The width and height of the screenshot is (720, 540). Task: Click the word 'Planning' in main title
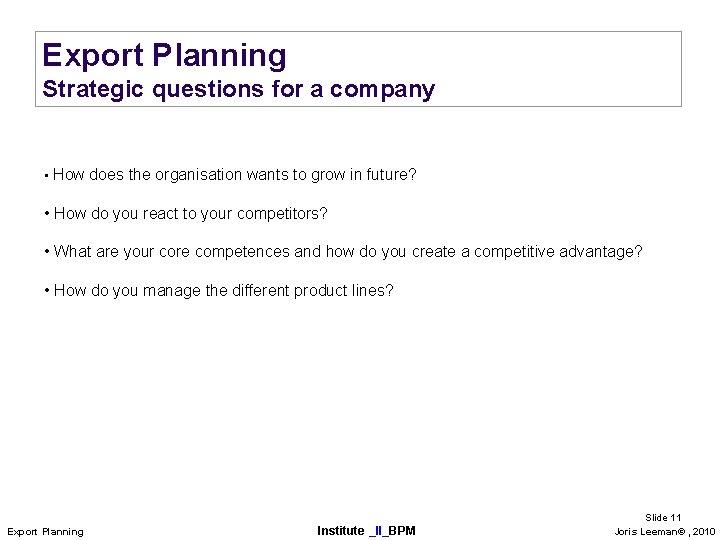point(219,56)
